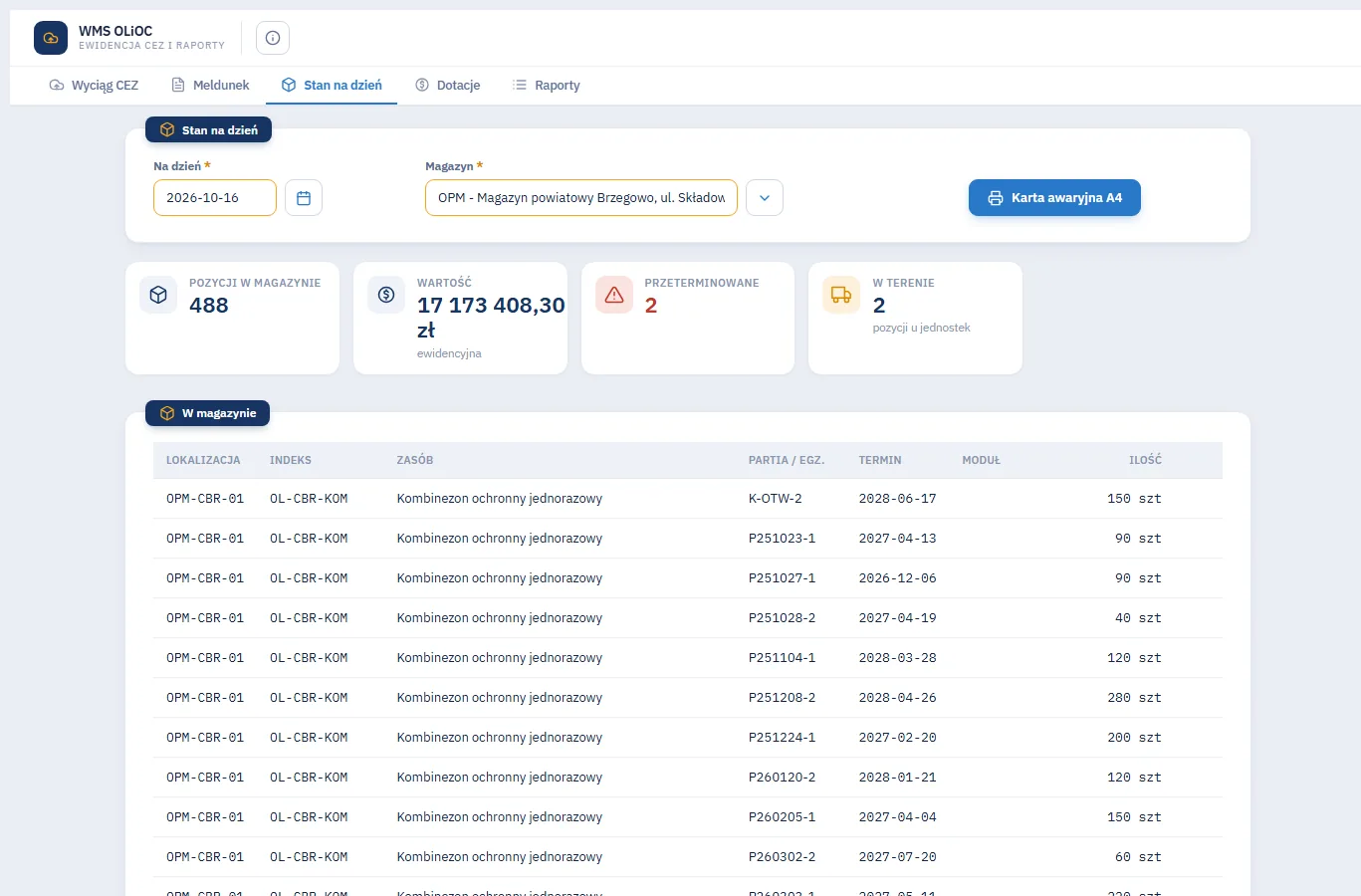Click the pozycji u jednostek caption
Viewport: 1361px width, 896px height.
pyautogui.click(x=922, y=328)
